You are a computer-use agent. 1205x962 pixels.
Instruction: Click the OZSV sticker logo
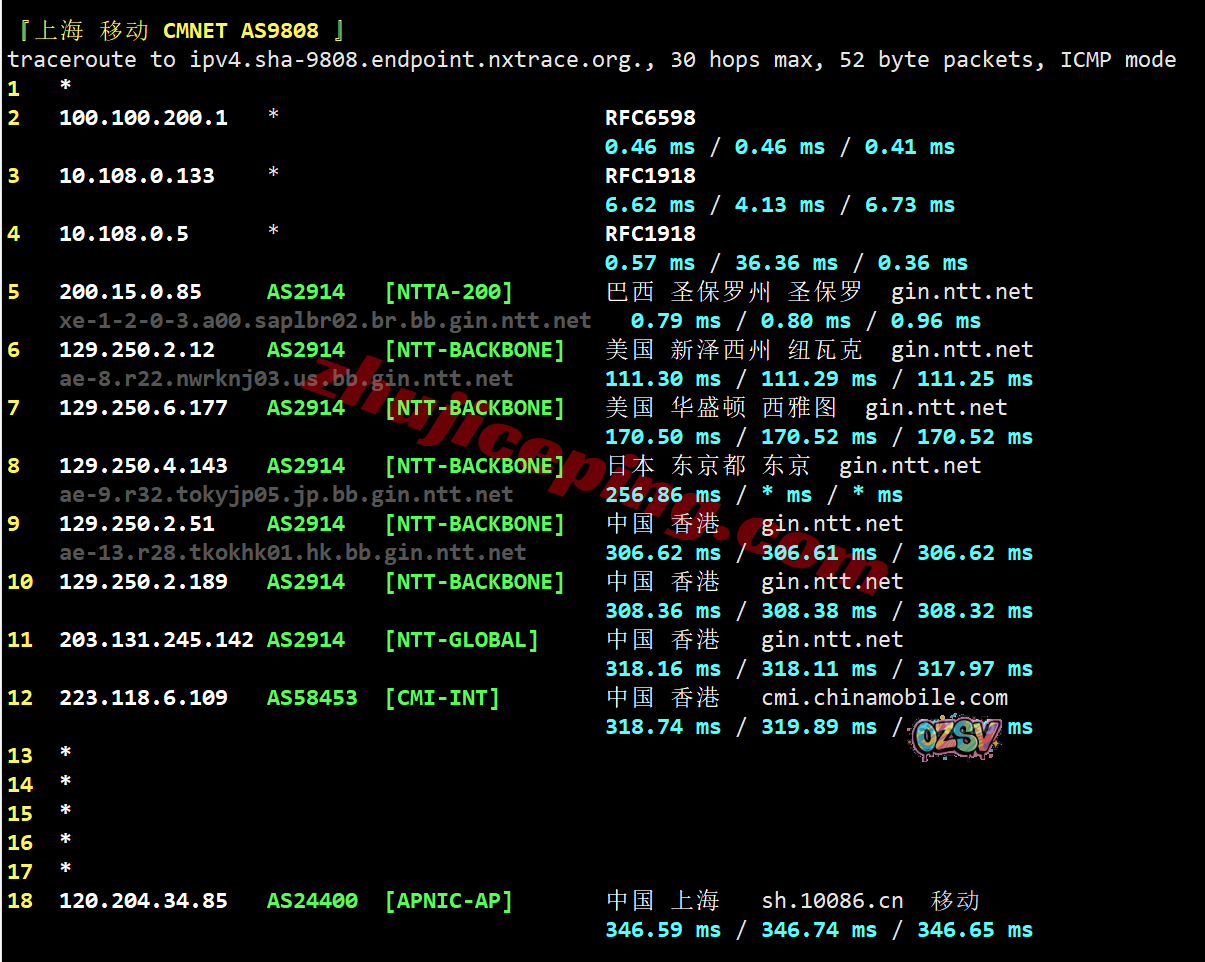point(954,737)
